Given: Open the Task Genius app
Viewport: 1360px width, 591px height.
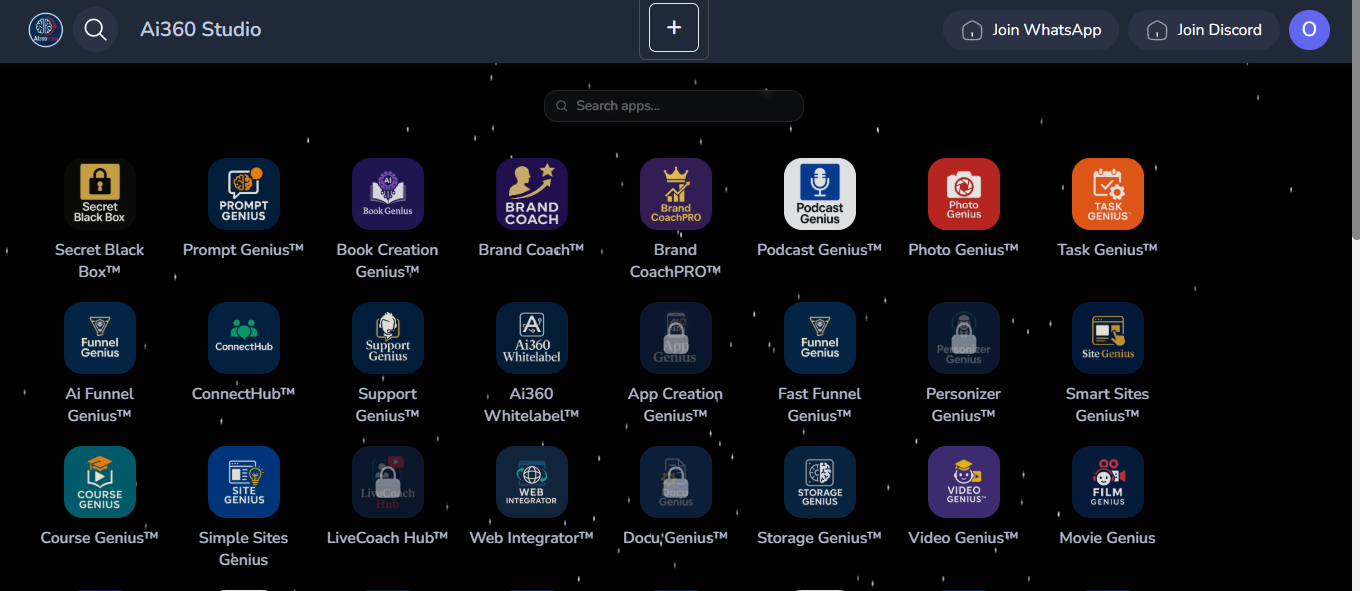Looking at the screenshot, I should pos(1108,194).
